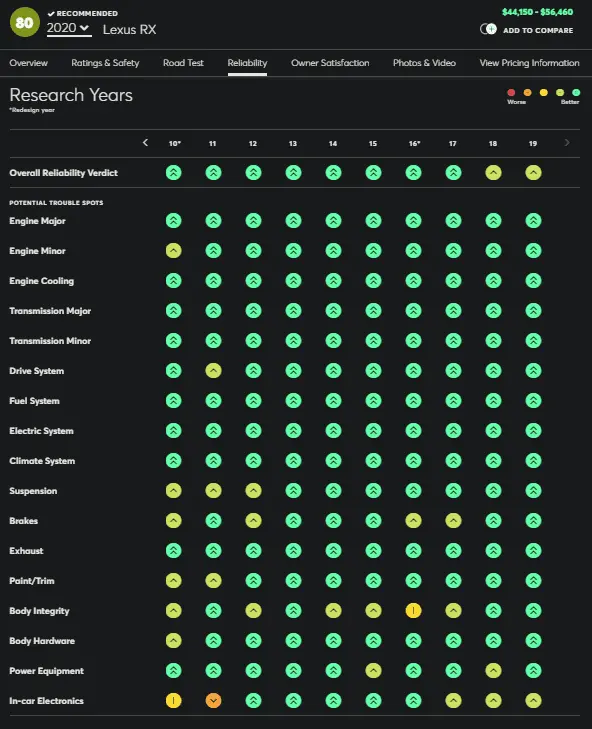Click Body Integrity rating icon for 2014
The width and height of the screenshot is (592, 729).
(333, 611)
